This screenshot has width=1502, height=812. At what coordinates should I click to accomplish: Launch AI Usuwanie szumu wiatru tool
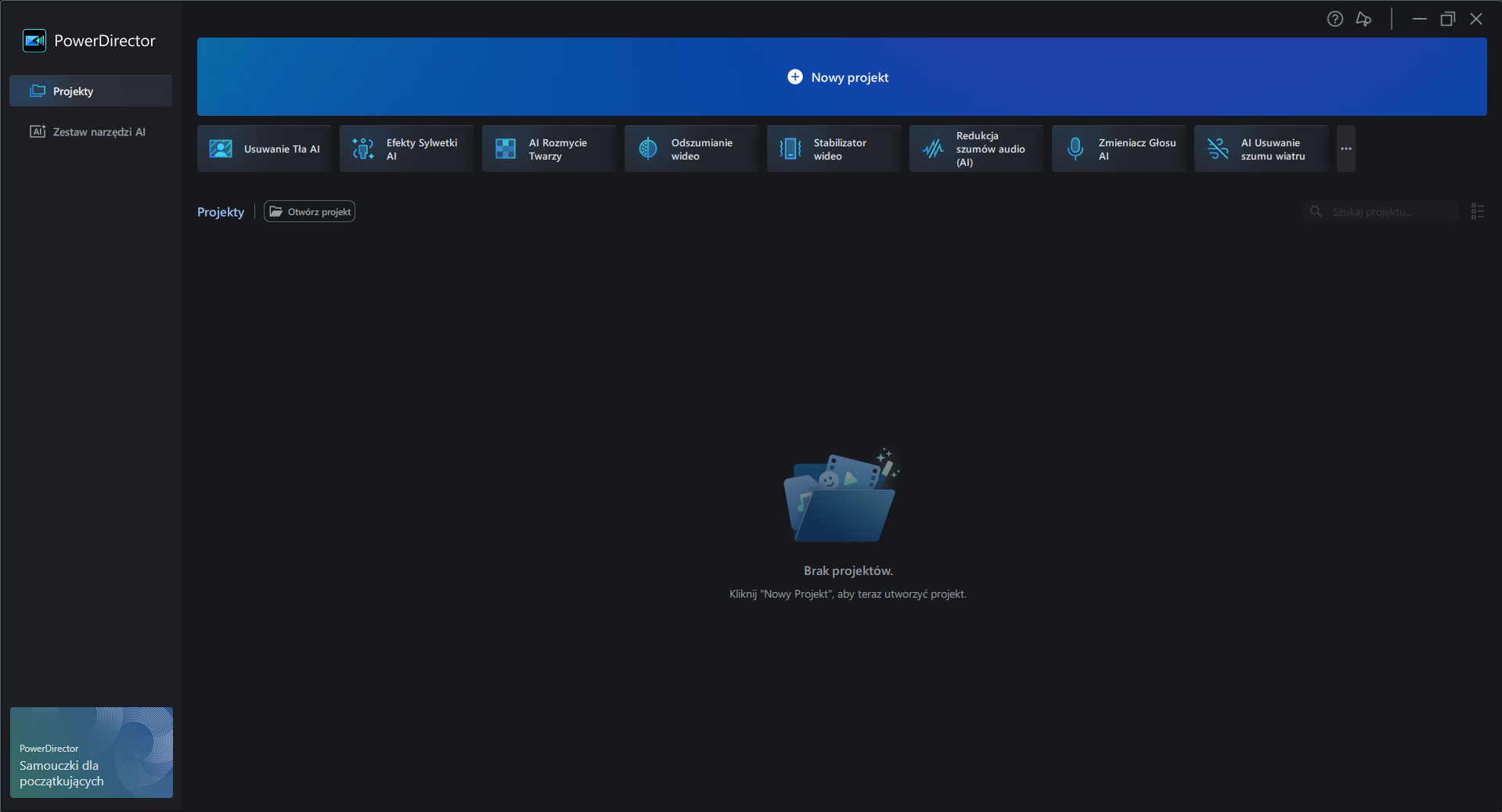click(x=1262, y=149)
